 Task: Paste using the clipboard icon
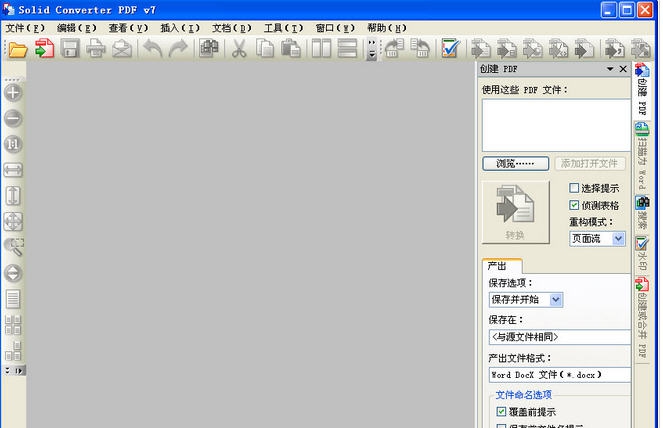pos(291,48)
